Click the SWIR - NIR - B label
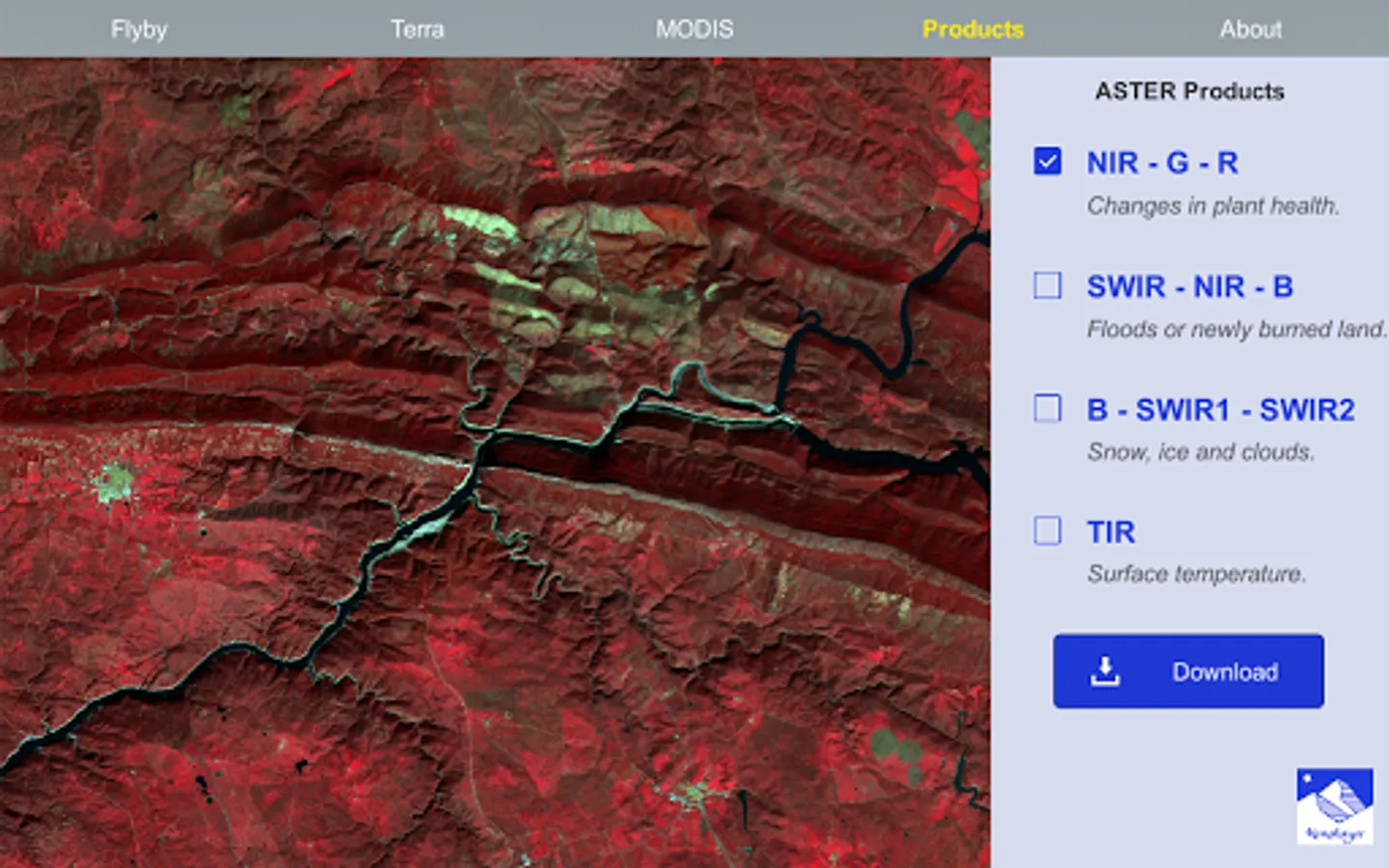The image size is (1389, 868). 1189,286
